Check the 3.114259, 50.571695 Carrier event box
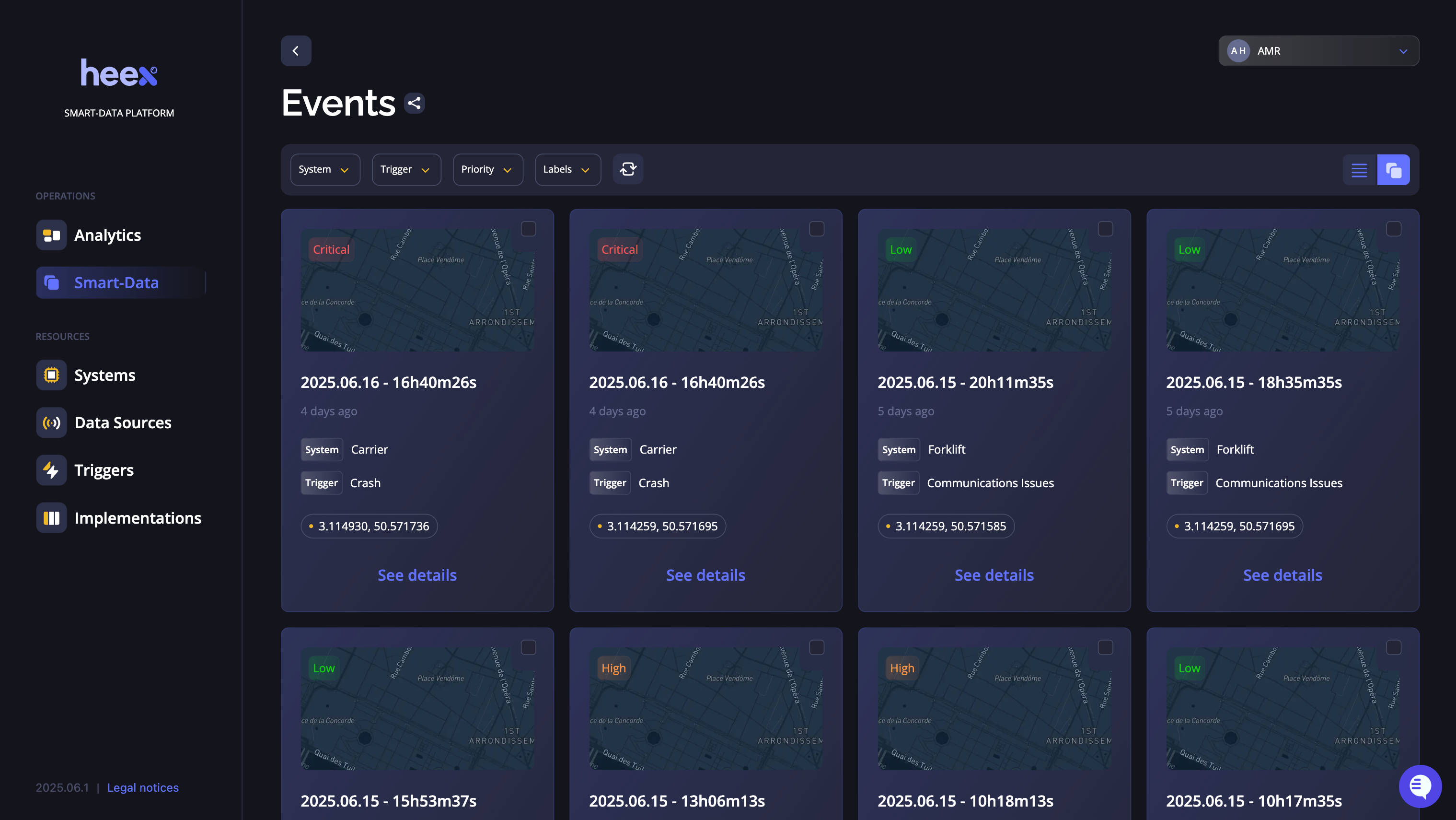This screenshot has height=820, width=1456. point(817,229)
